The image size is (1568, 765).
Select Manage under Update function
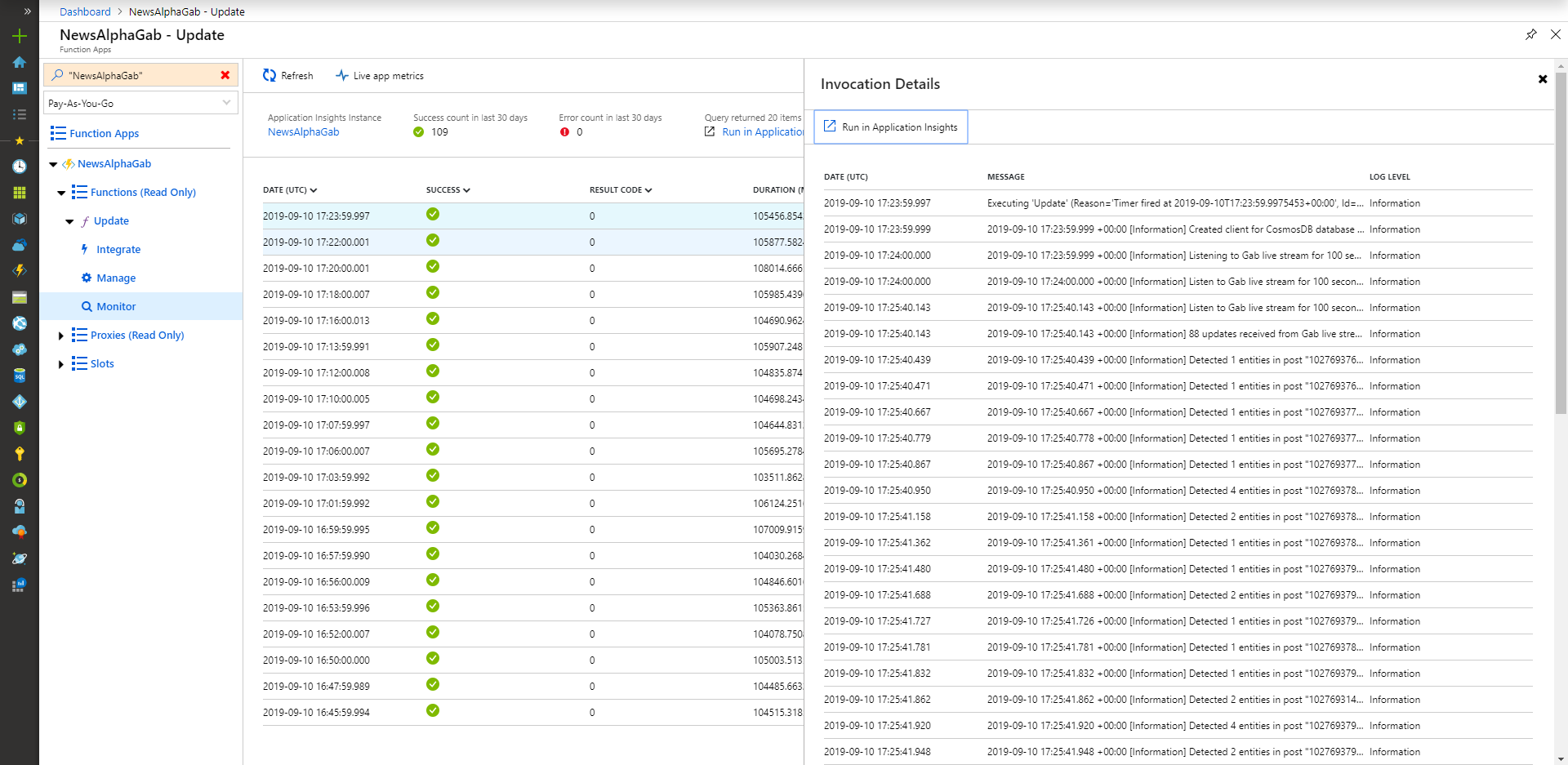116,278
